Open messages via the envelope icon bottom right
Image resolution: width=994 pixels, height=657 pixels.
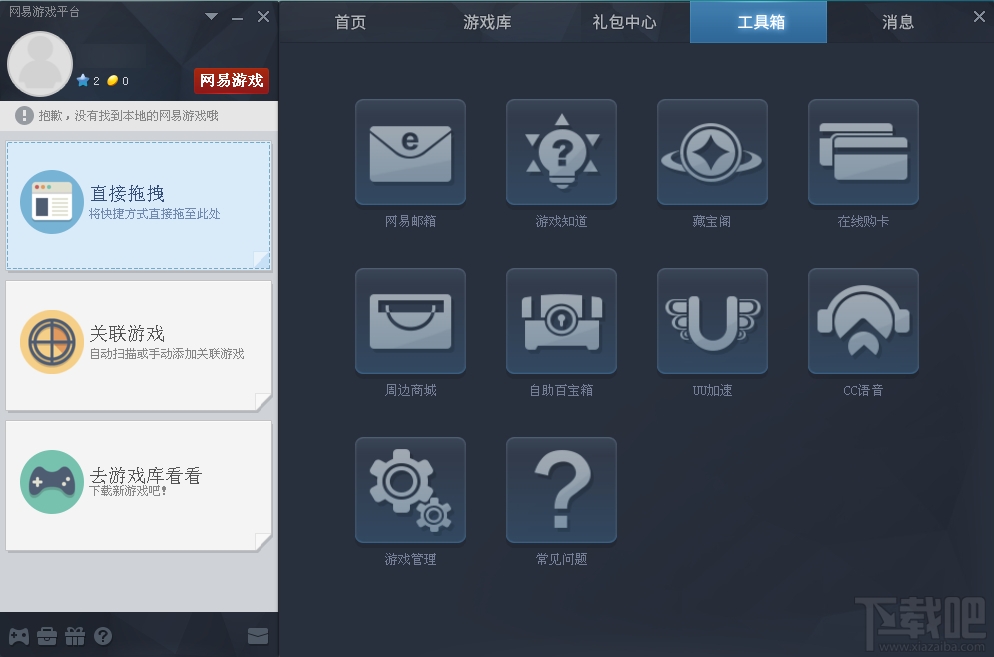pos(258,636)
